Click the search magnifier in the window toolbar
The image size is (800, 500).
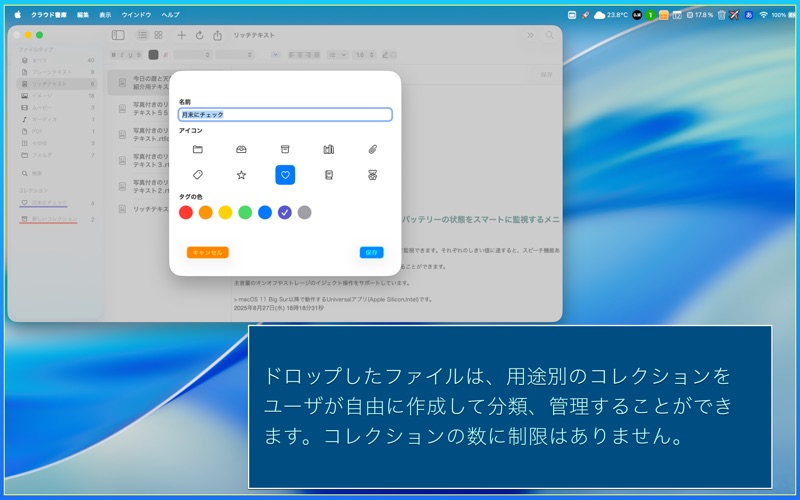pos(549,35)
